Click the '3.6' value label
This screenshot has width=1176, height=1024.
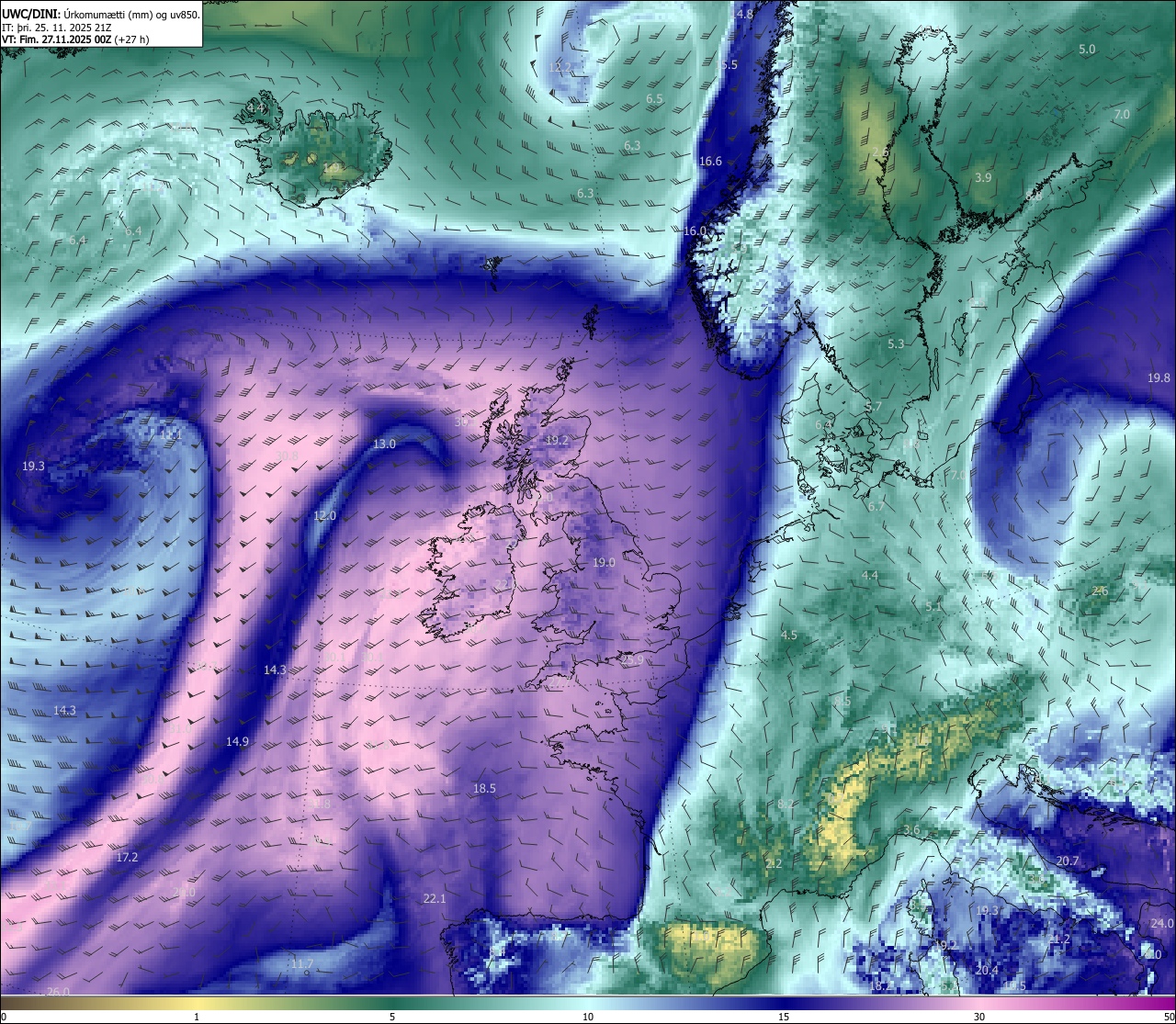point(910,829)
